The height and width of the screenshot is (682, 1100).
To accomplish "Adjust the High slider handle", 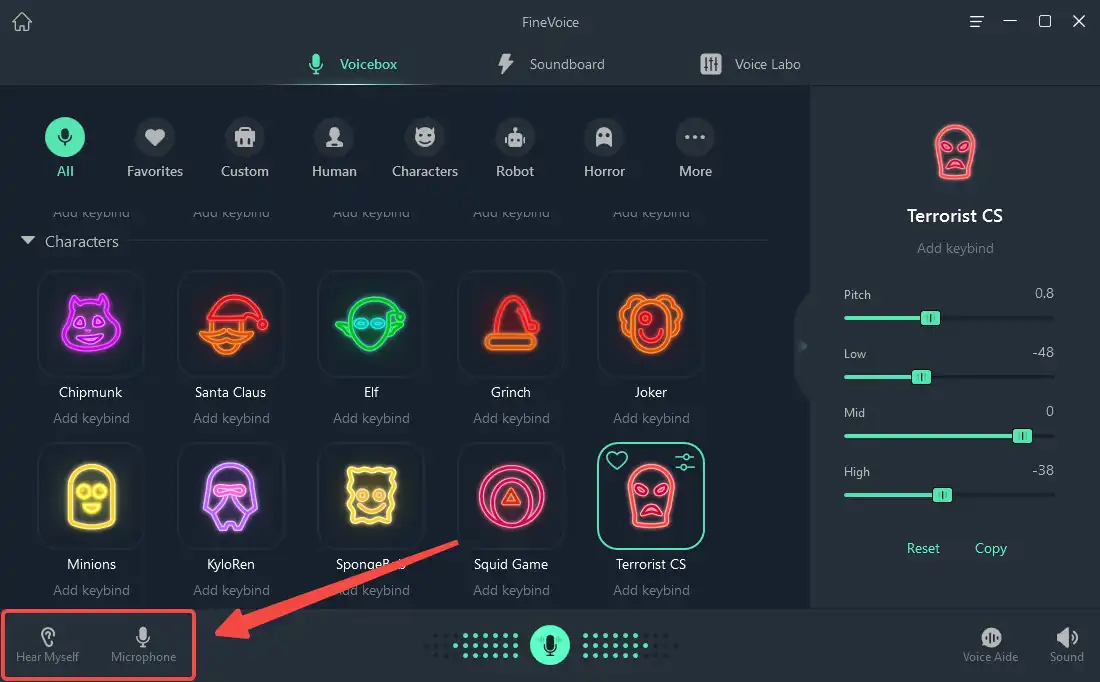I will point(942,495).
